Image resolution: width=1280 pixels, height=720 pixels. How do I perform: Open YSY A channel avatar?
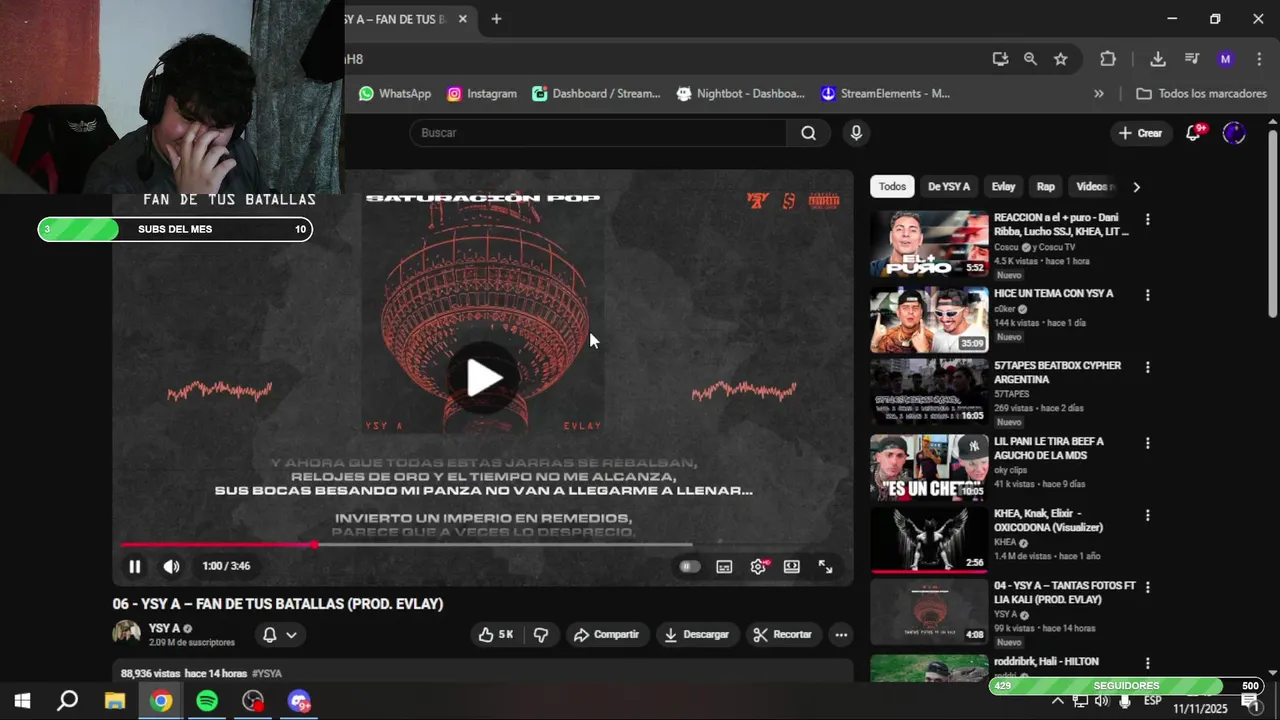coord(127,634)
